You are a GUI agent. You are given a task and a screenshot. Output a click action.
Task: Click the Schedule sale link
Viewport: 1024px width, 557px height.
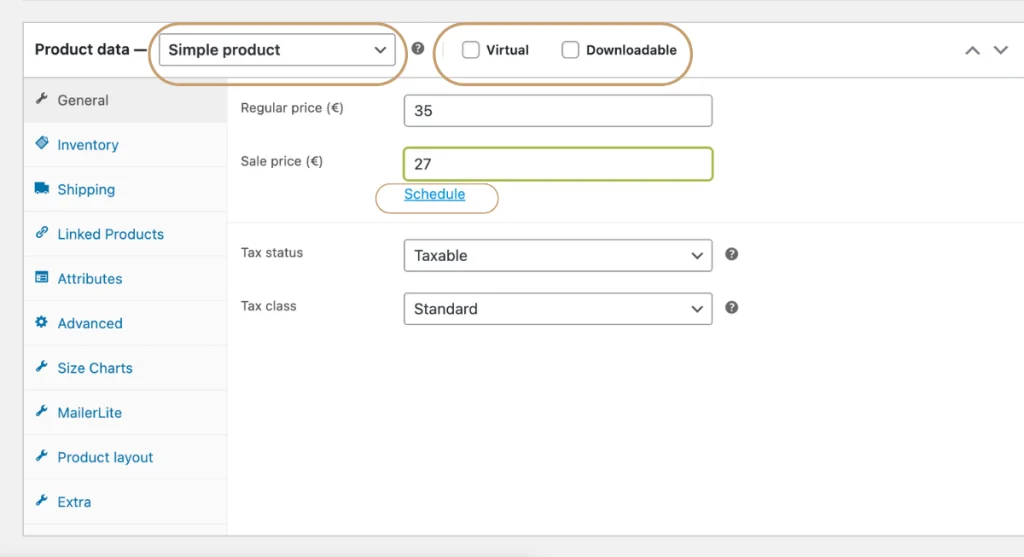434,195
